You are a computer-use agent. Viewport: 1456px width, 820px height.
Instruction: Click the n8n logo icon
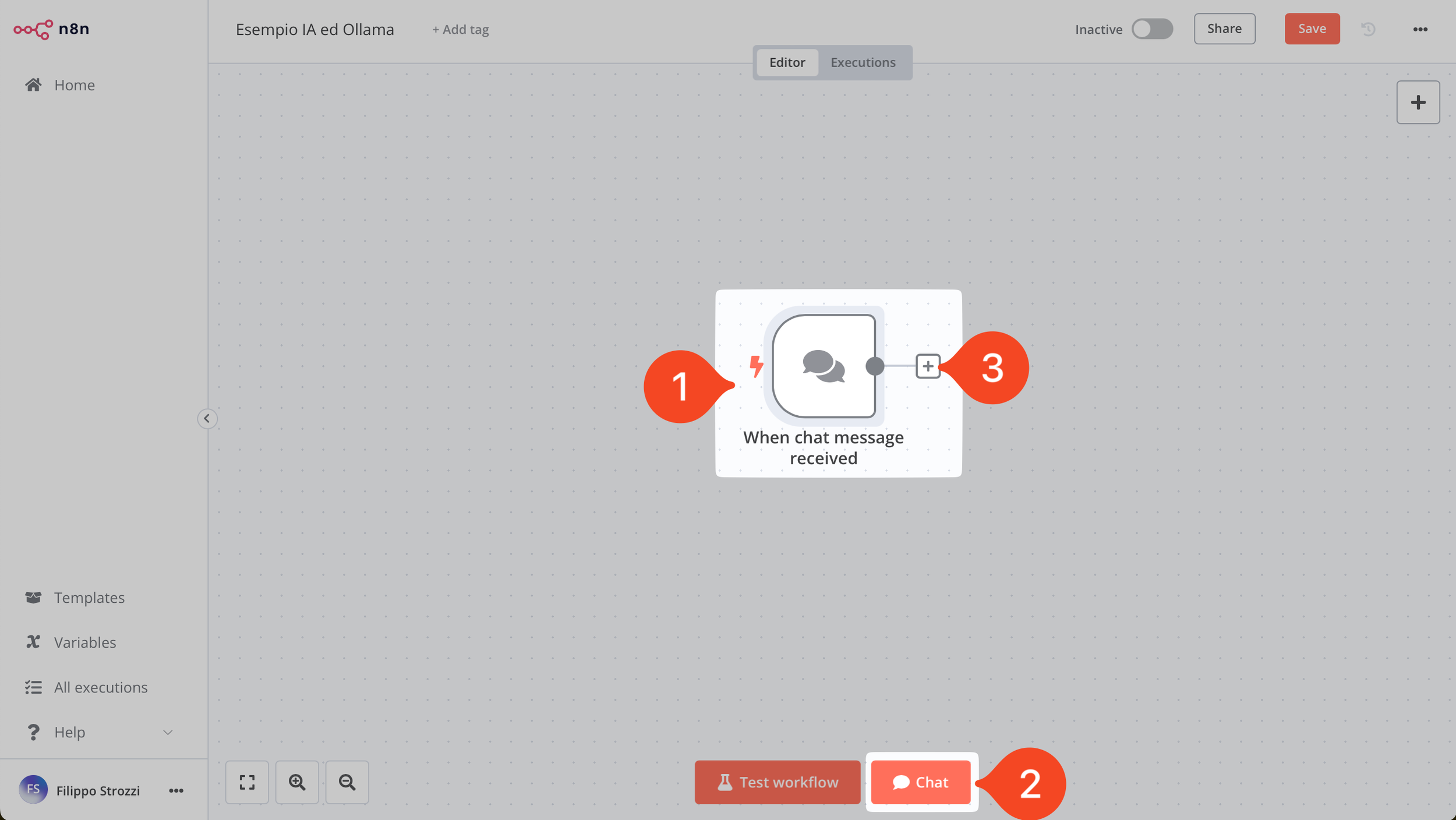point(33,29)
